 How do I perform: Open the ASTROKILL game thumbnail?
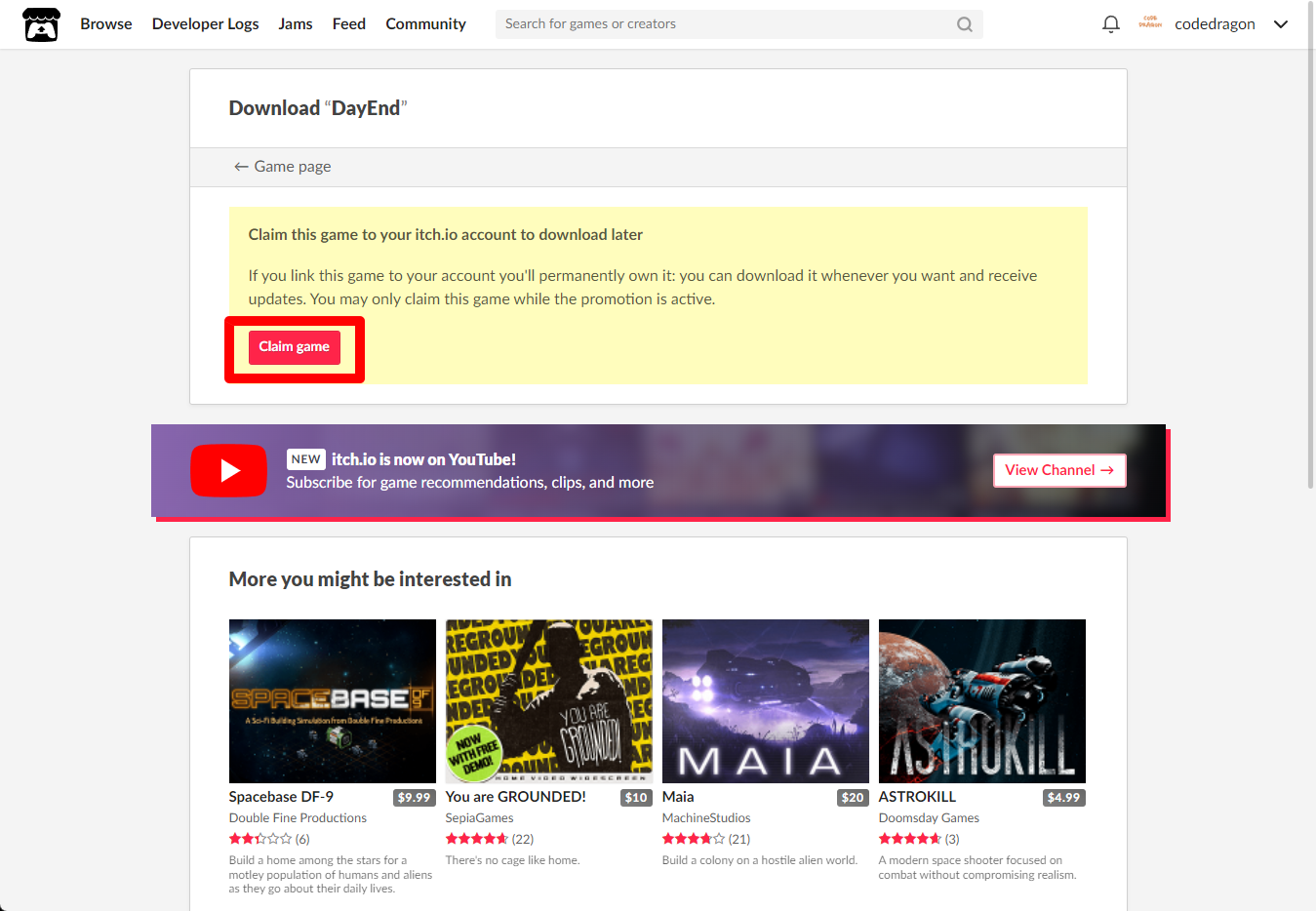pyautogui.click(x=982, y=701)
